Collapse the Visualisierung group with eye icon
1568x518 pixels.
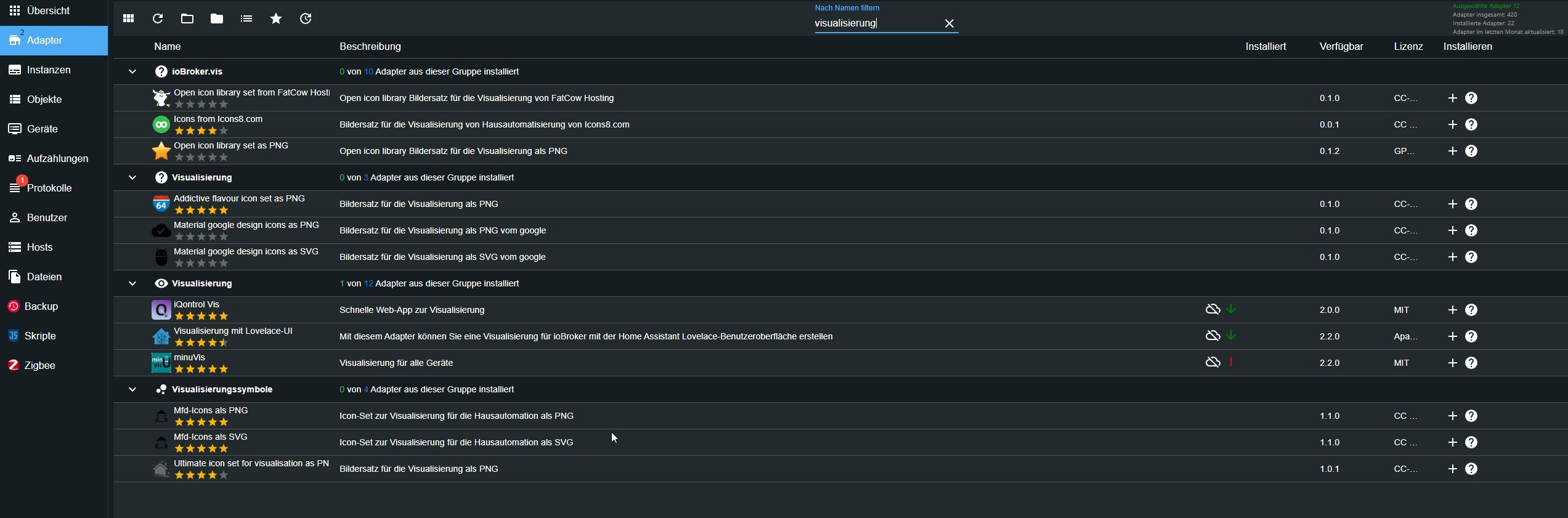[x=132, y=283]
